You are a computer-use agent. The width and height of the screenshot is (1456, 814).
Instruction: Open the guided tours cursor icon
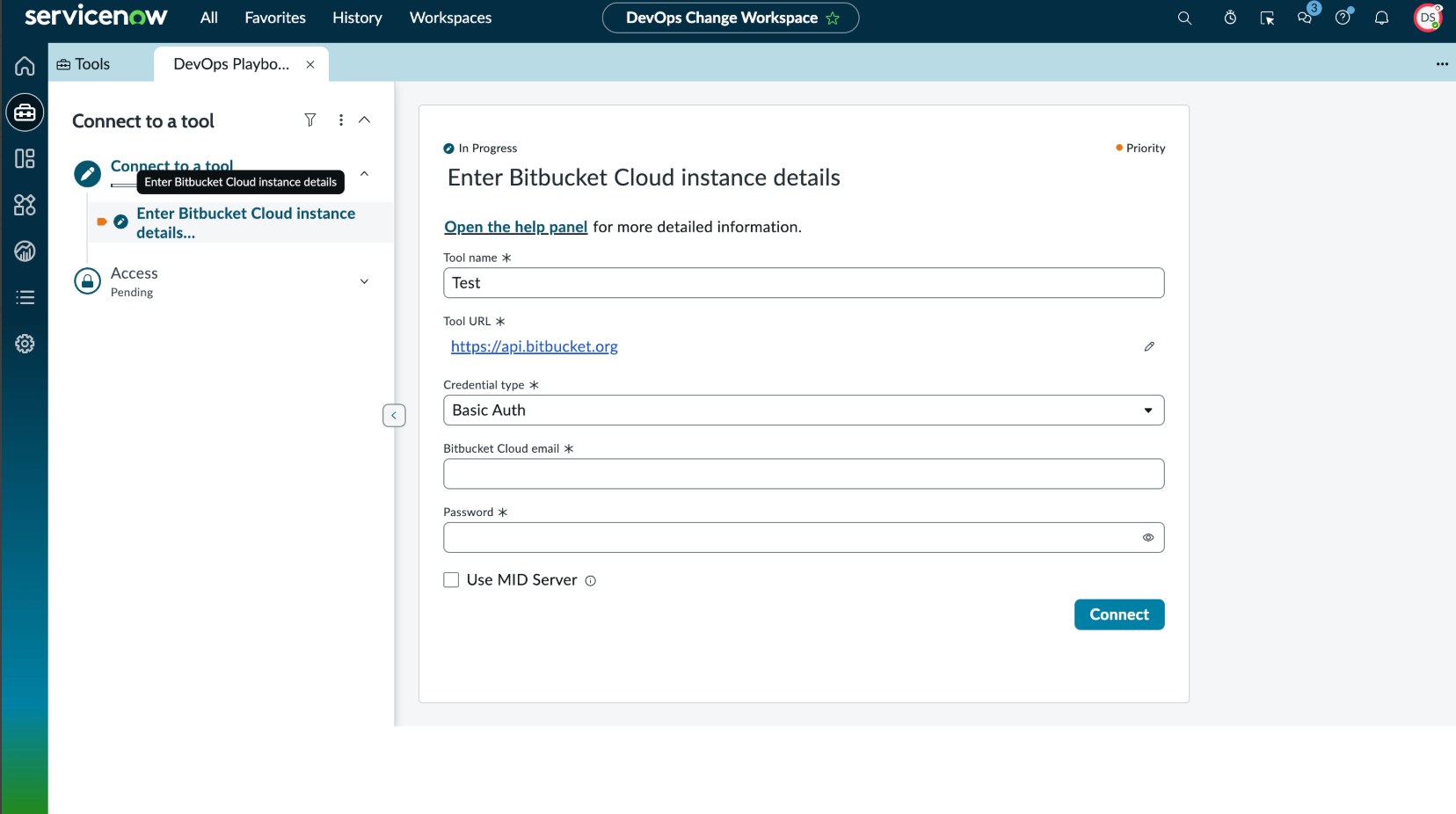(x=1267, y=18)
